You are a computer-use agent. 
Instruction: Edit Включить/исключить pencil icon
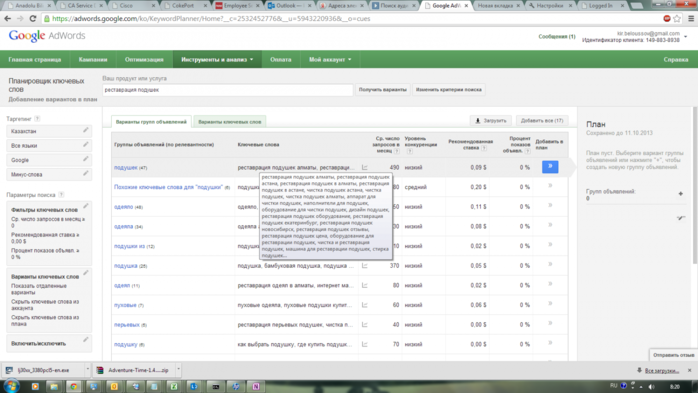click(x=85, y=340)
